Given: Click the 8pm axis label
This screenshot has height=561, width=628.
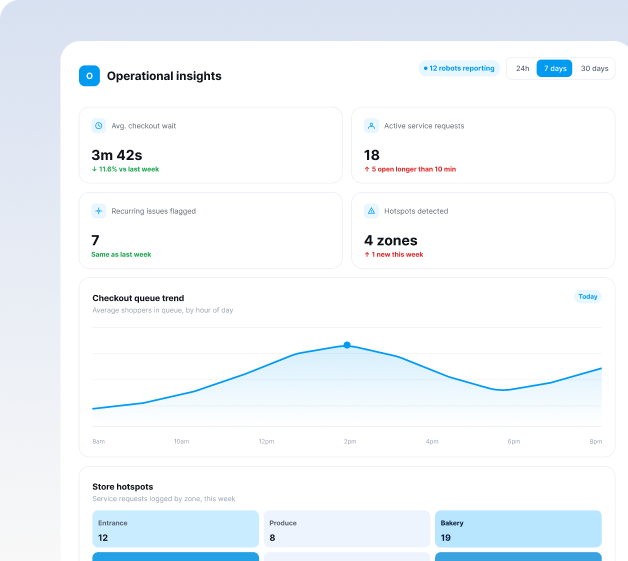Looking at the screenshot, I should 596,441.
